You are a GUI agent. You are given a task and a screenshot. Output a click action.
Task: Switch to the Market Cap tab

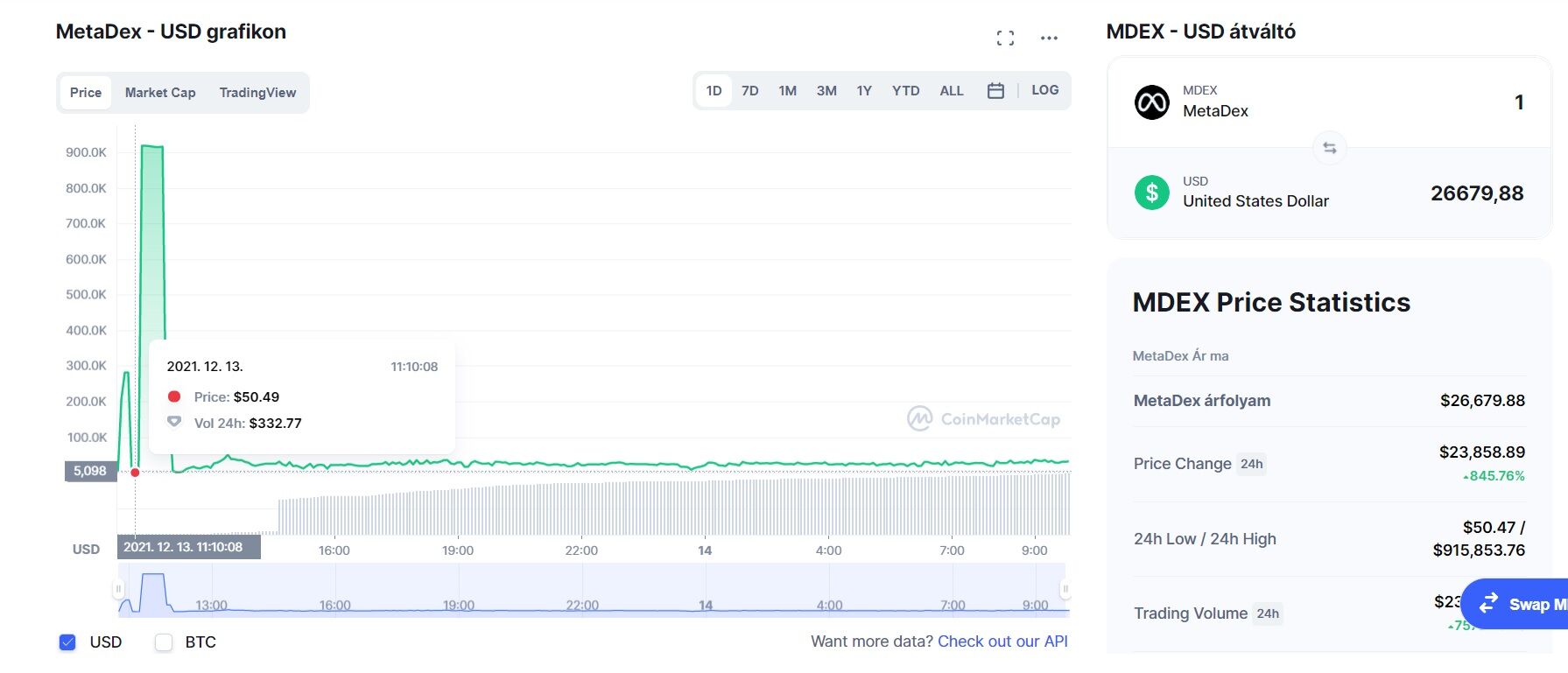(160, 93)
